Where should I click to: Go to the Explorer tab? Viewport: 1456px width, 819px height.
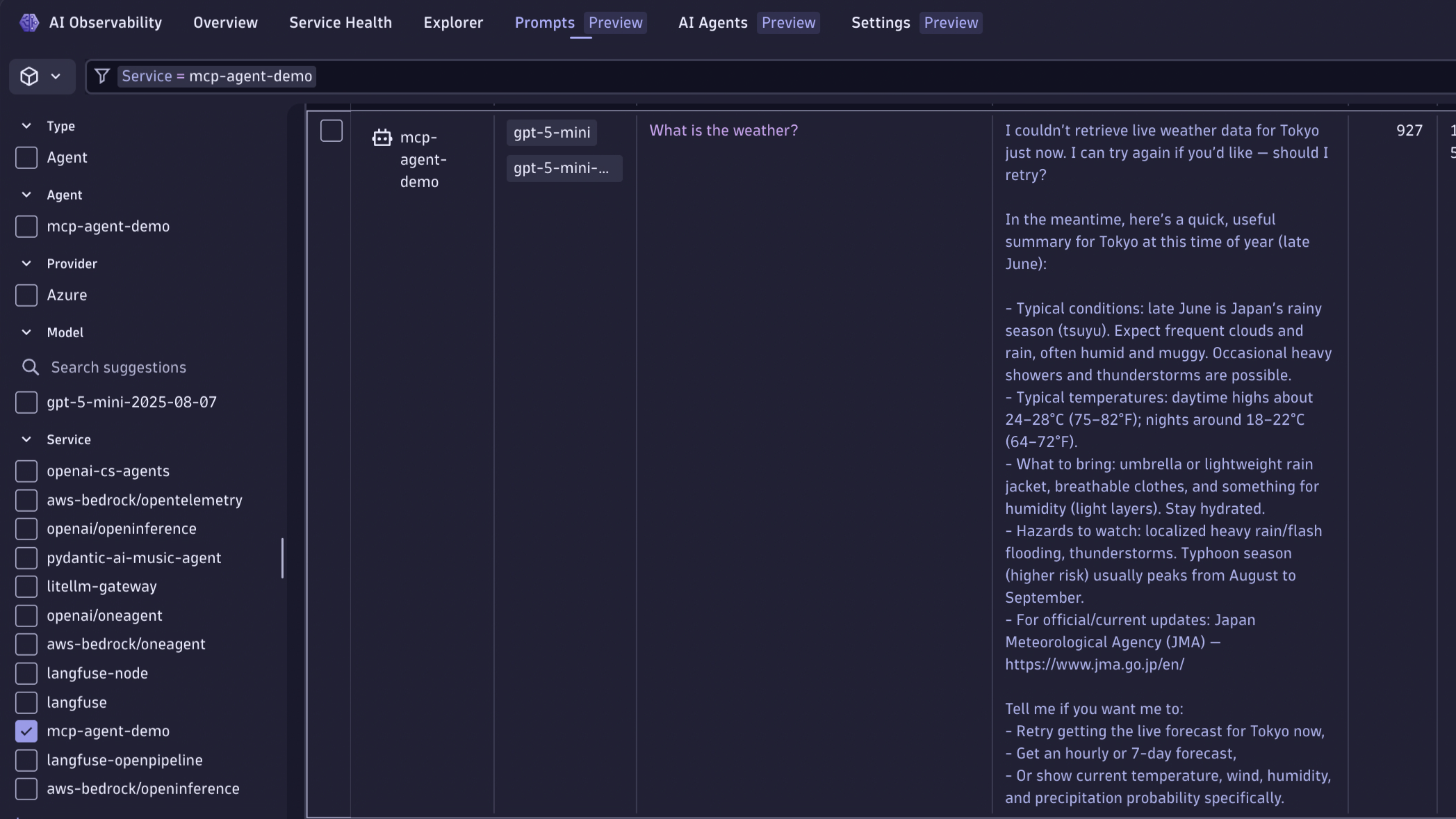coord(453,22)
